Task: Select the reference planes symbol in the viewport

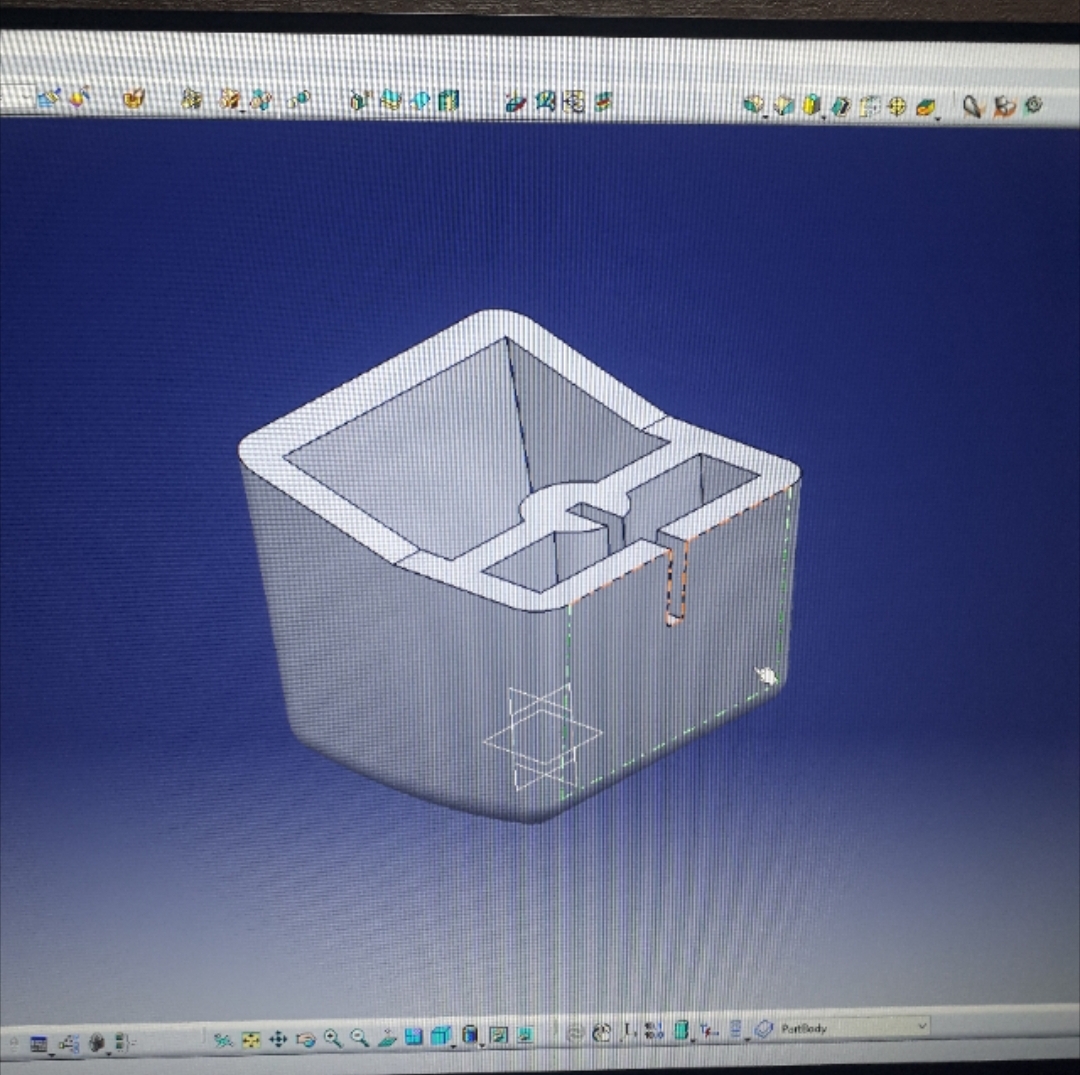Action: click(543, 738)
